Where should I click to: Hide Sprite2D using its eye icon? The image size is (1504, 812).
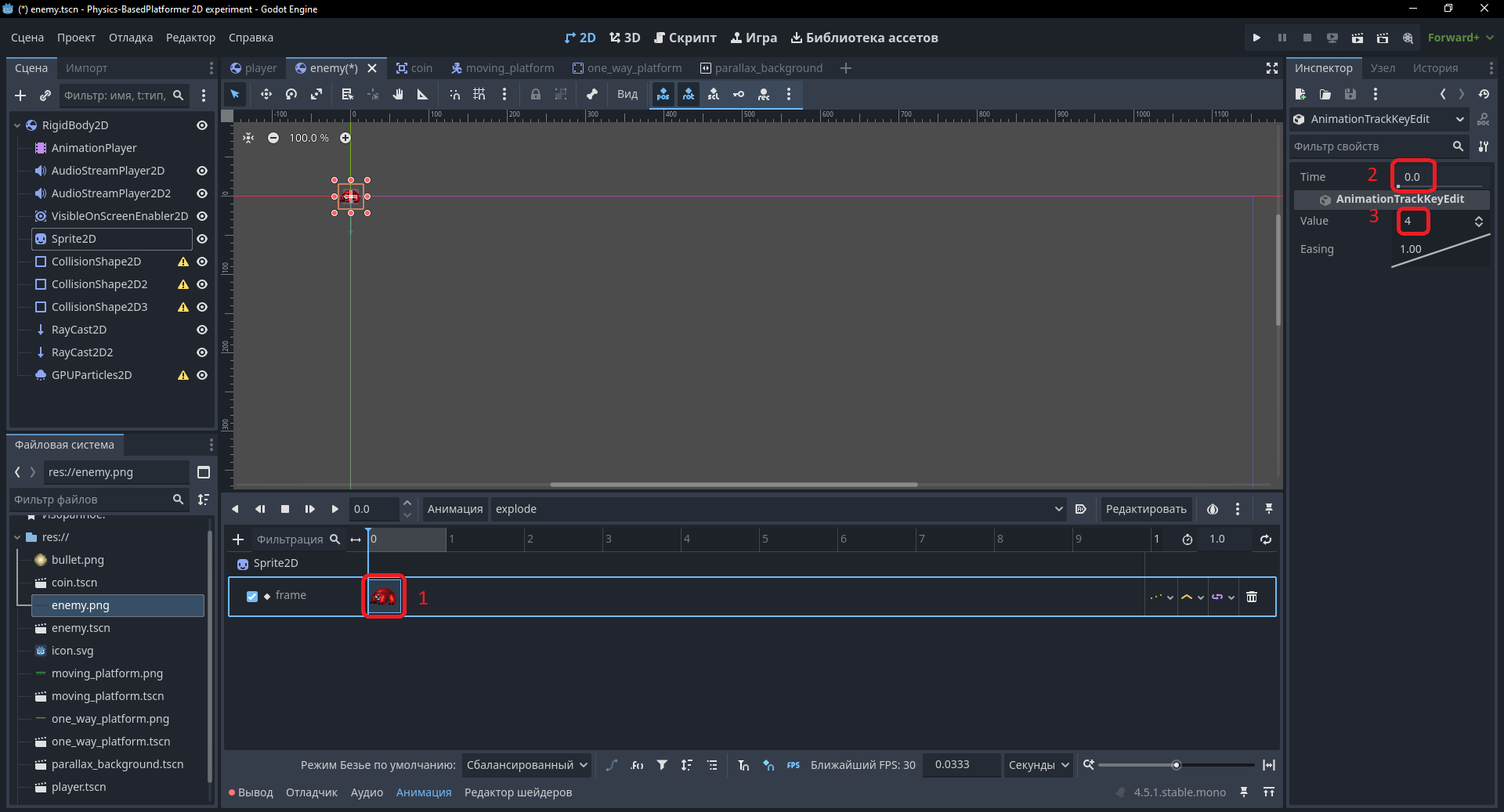[x=202, y=239]
